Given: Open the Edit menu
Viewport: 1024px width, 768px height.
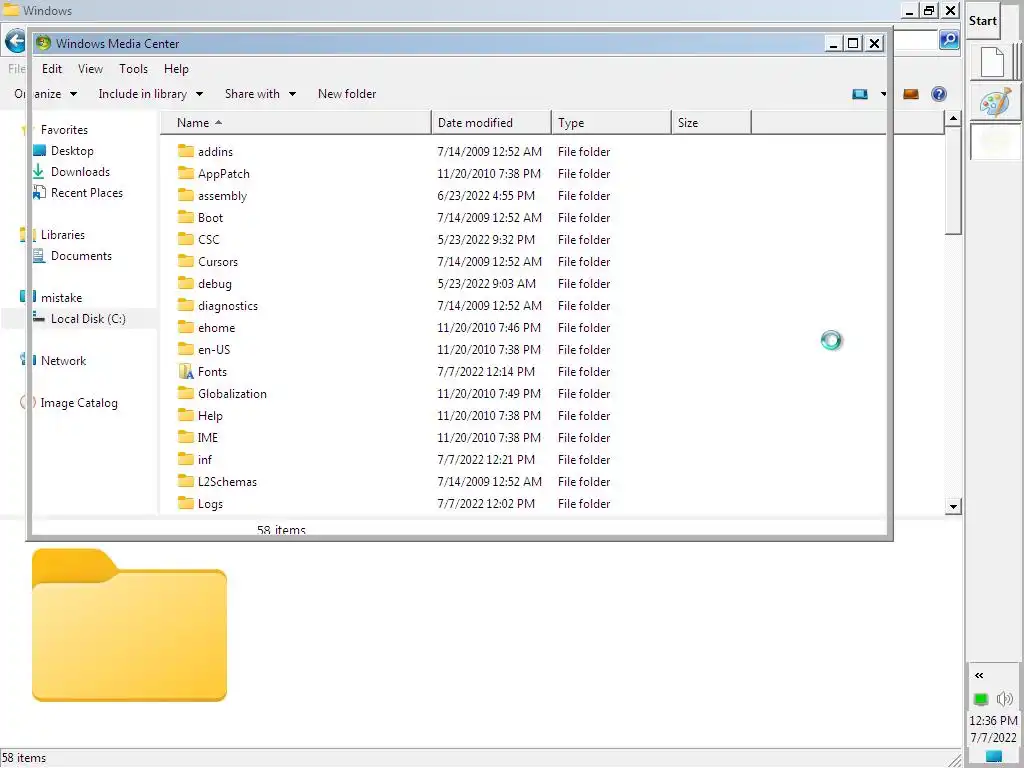Looking at the screenshot, I should (52, 69).
